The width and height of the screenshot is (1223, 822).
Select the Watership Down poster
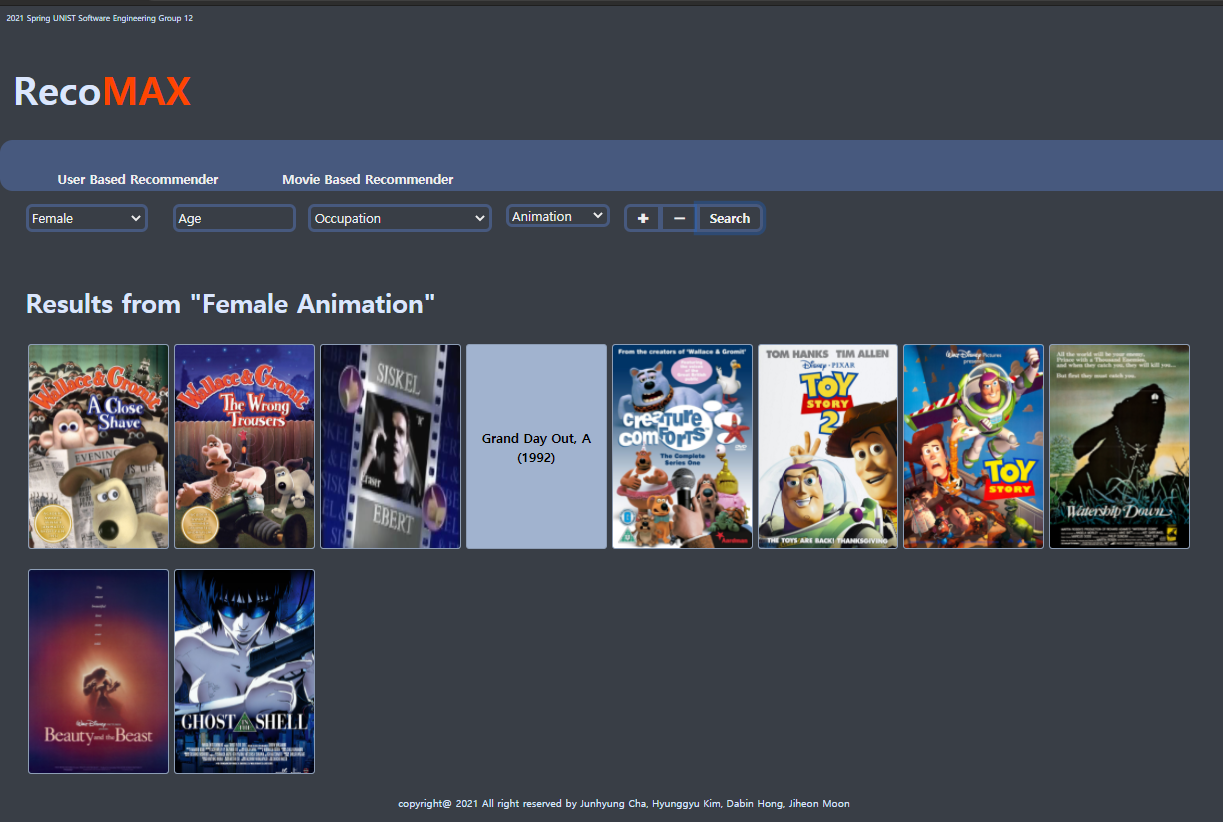pyautogui.click(x=1118, y=446)
